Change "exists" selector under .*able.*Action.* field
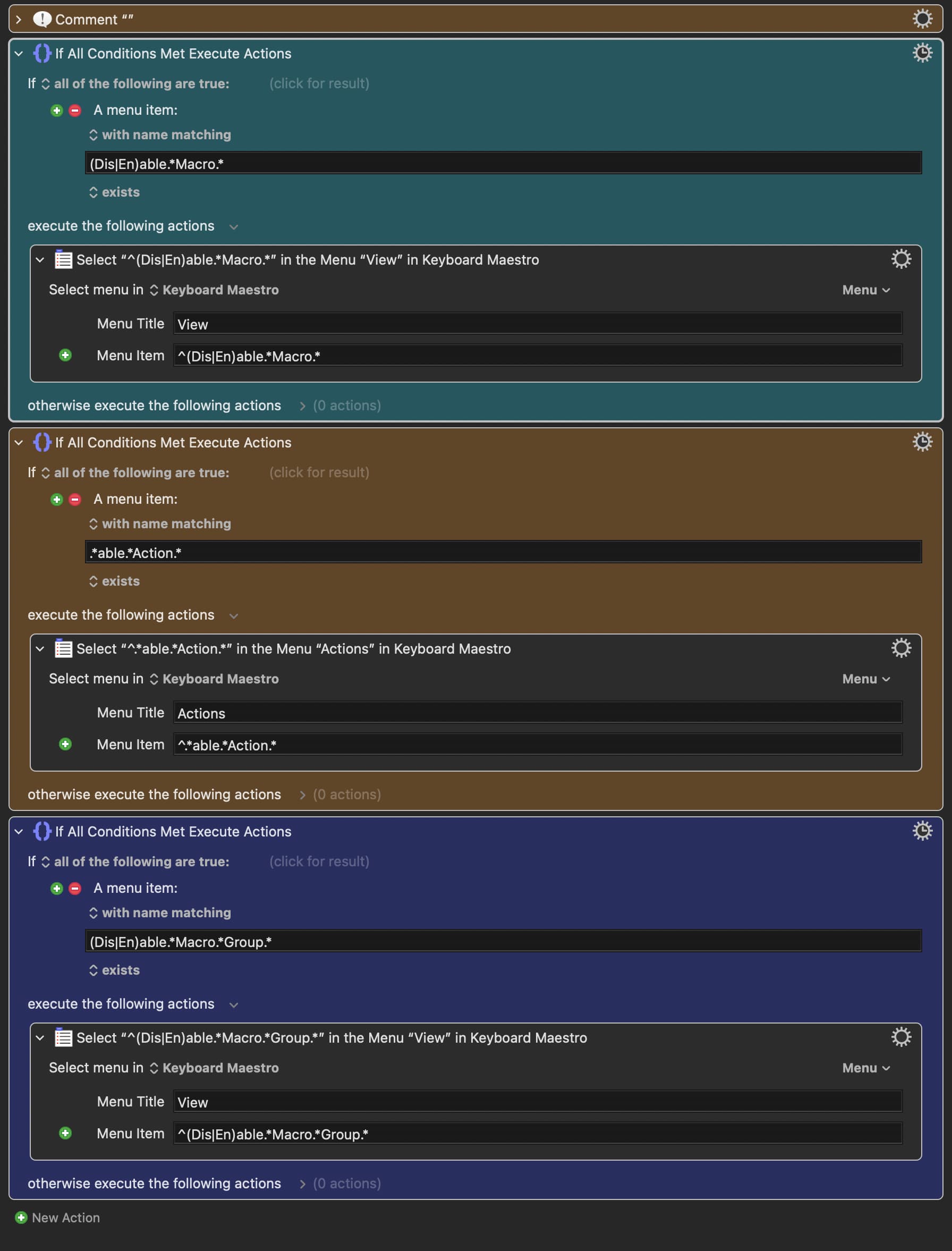The width and height of the screenshot is (952, 1251). point(114,581)
